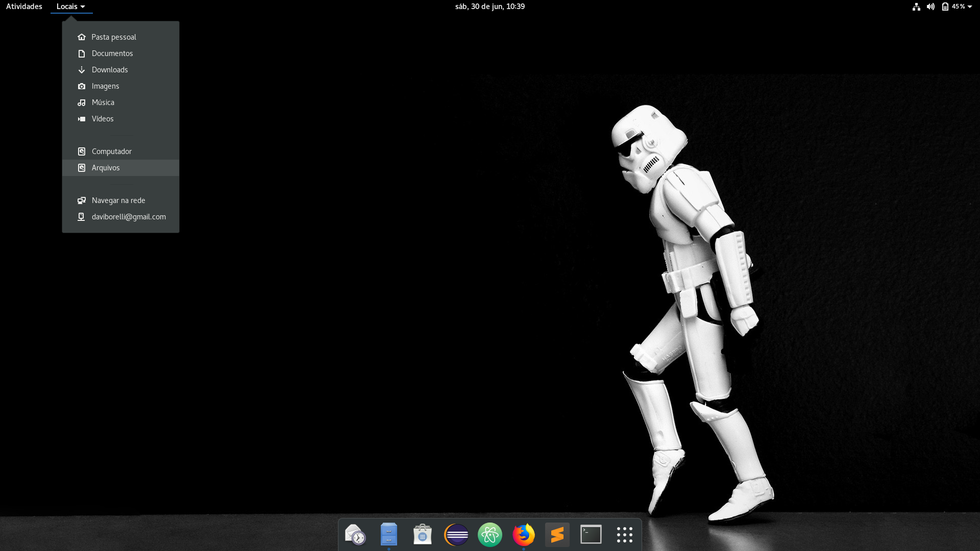
Task: Choose Navegar na rede entry
Action: 121,200
